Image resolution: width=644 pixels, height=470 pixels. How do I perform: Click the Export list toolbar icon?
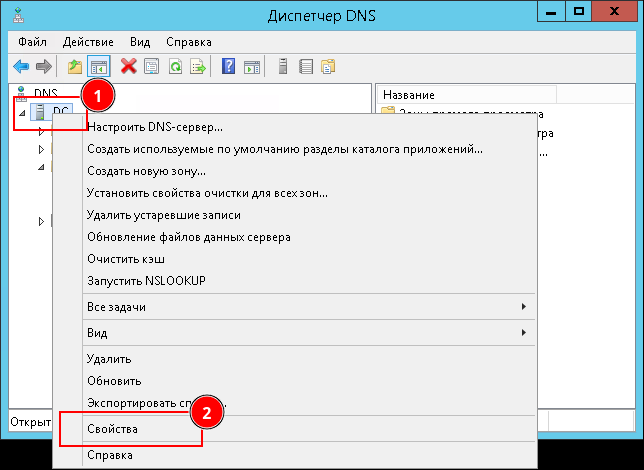[198, 67]
